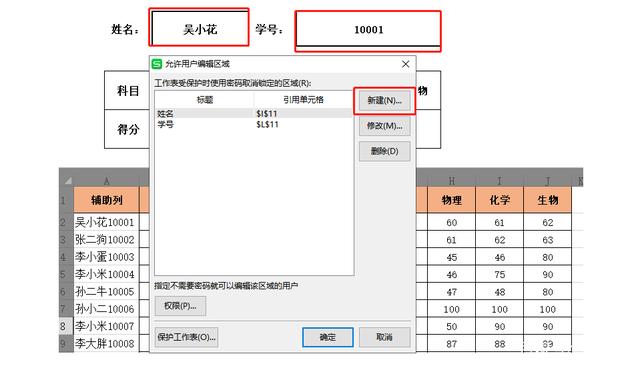Click the WPS spreadsheet icon in dialog title
This screenshot has width=640, height=366.
pos(157,64)
